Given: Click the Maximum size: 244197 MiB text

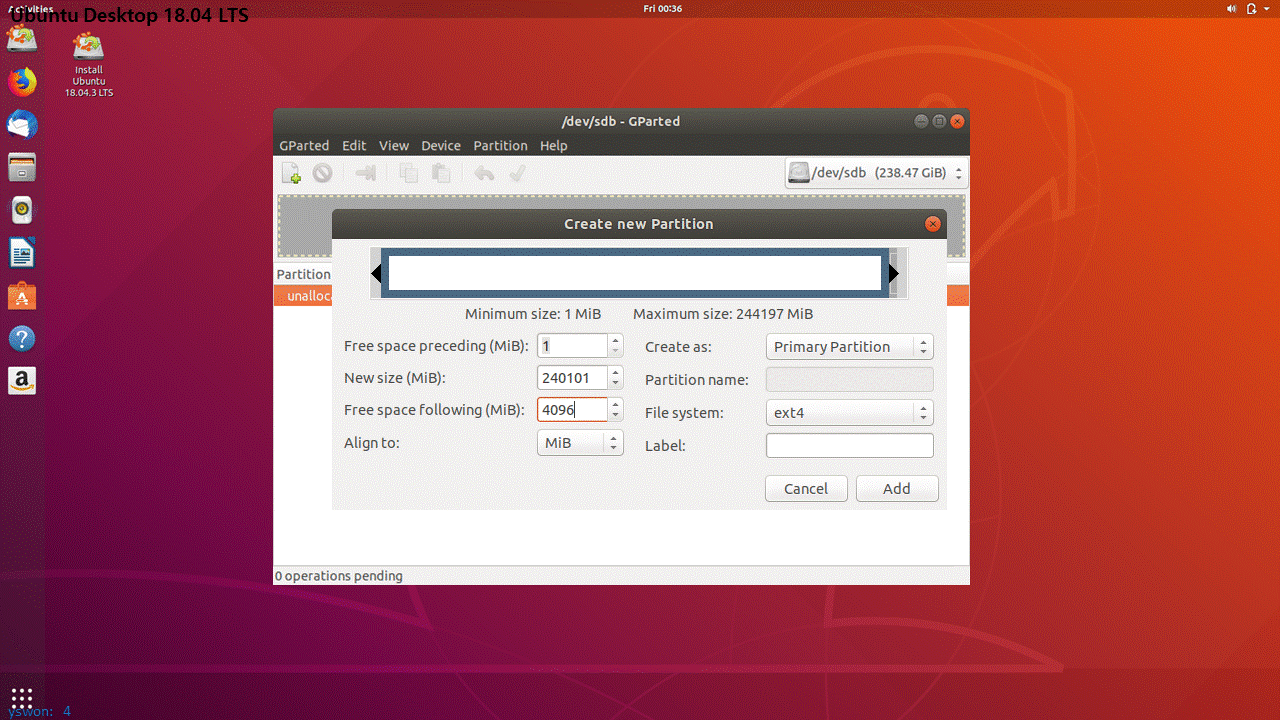Looking at the screenshot, I should point(723,314).
